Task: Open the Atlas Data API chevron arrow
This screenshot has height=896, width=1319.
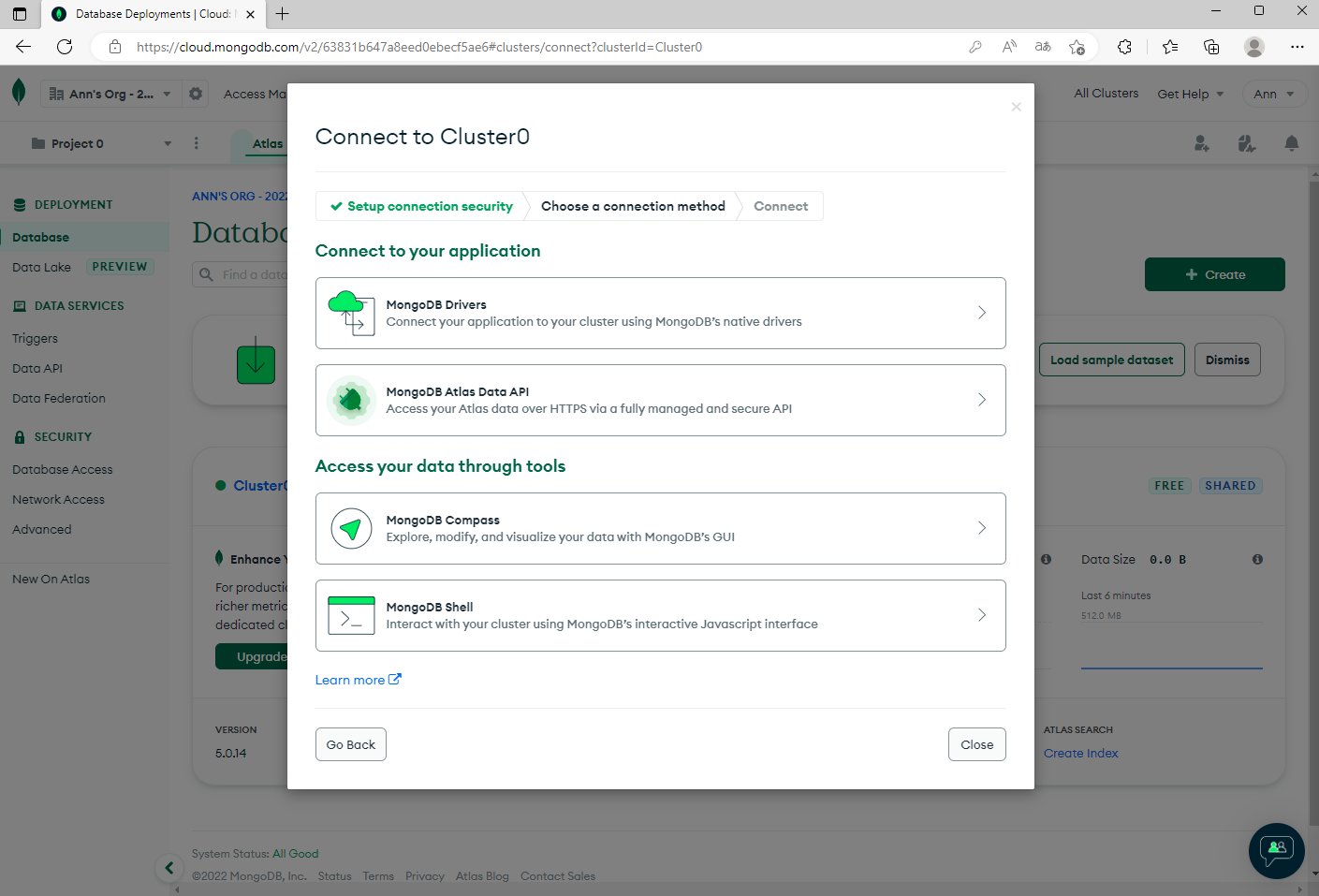Action: point(982,400)
